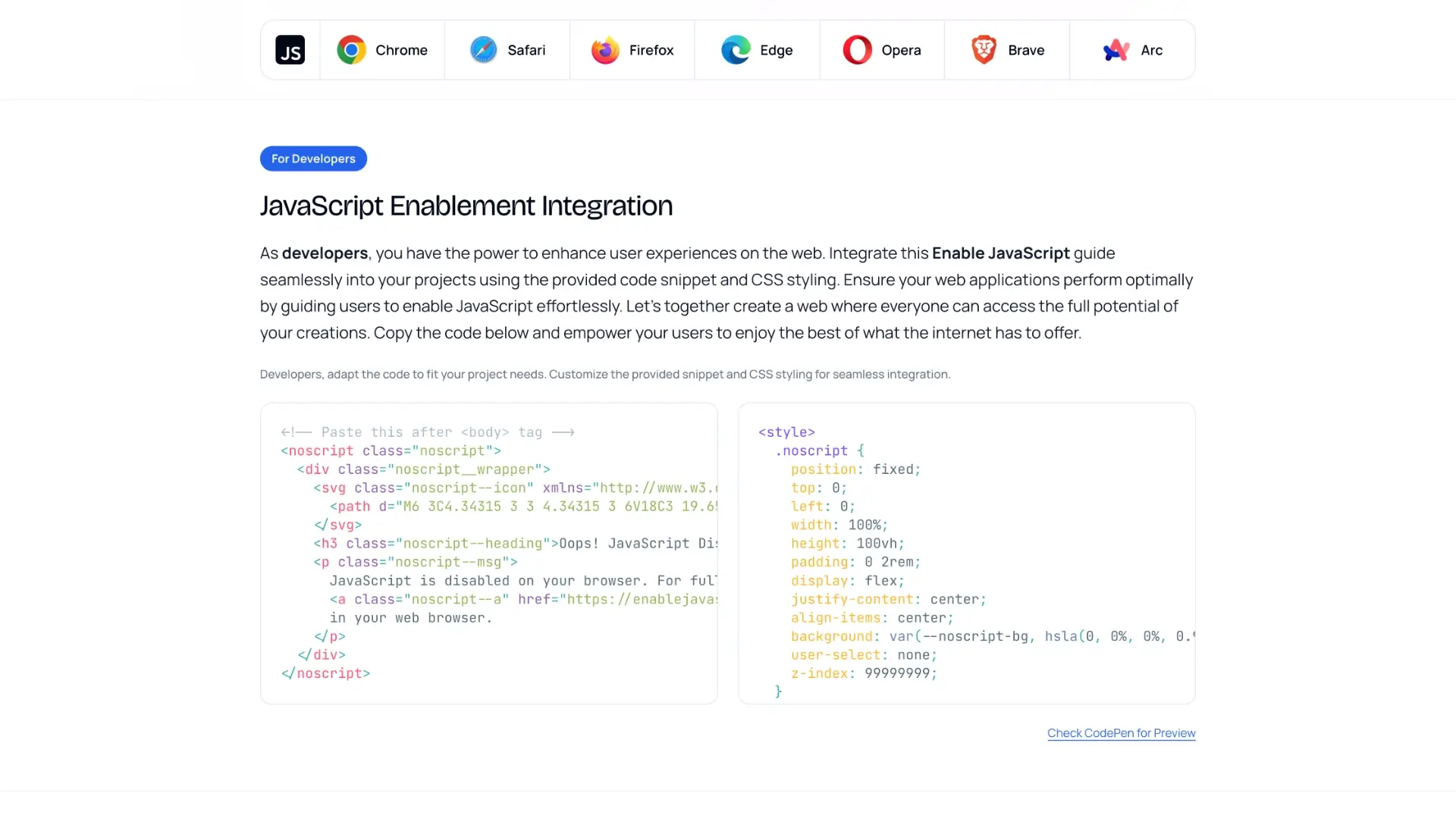This screenshot has width=1456, height=819.
Task: Switch to the Brave tab
Action: (1007, 49)
